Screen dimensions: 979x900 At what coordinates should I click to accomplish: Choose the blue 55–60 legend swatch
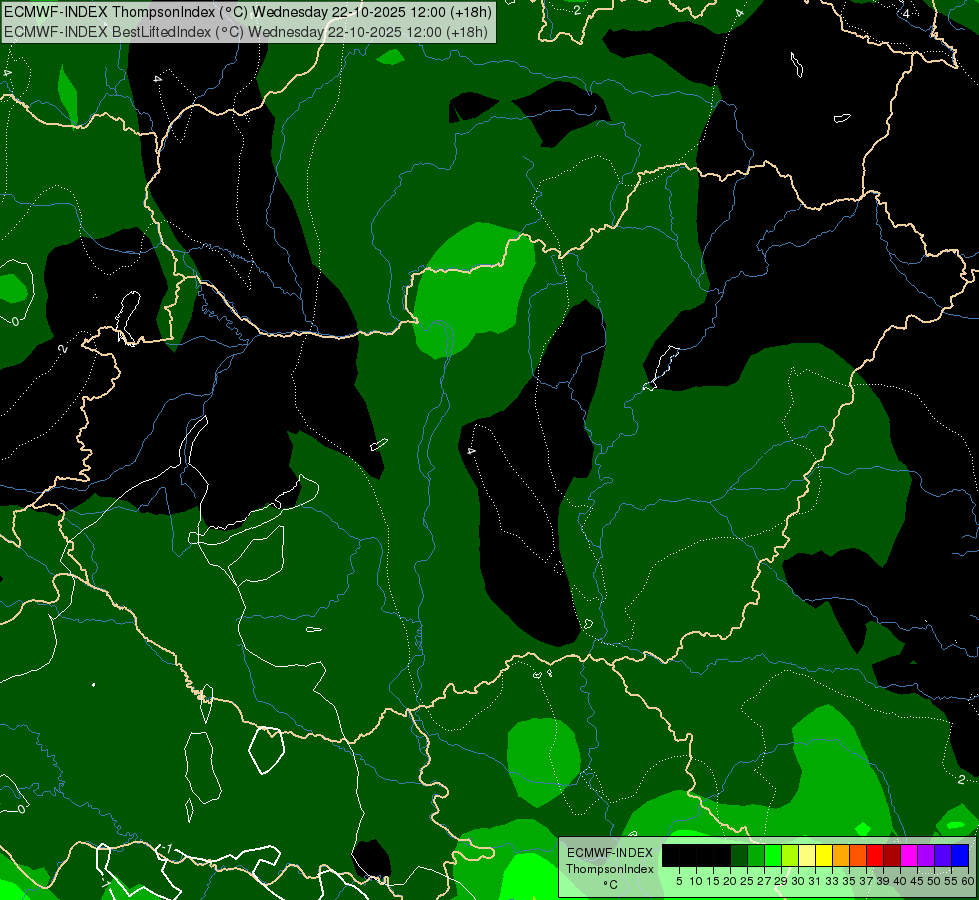coord(960,855)
